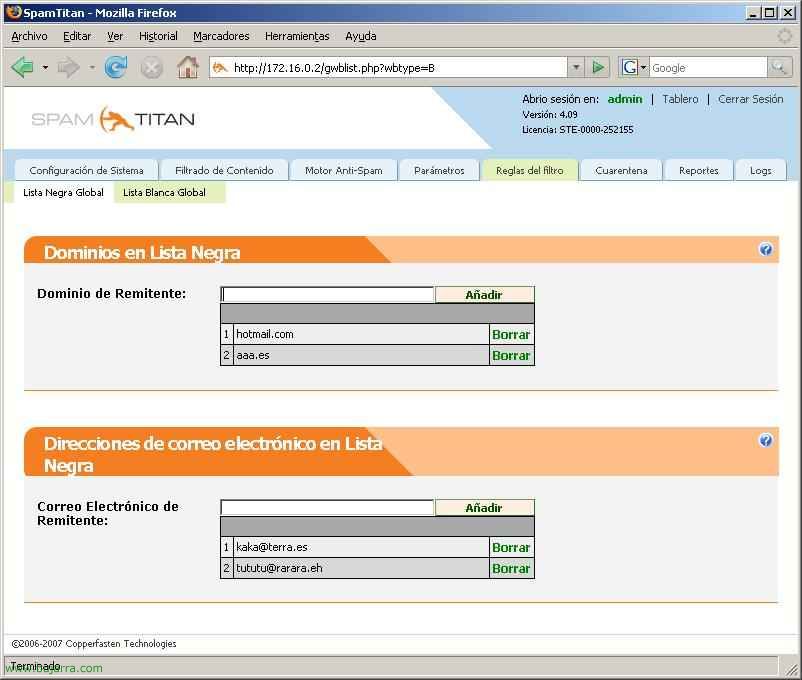Click the site favicon in the address bar
This screenshot has height=680, width=802.
tap(220, 68)
